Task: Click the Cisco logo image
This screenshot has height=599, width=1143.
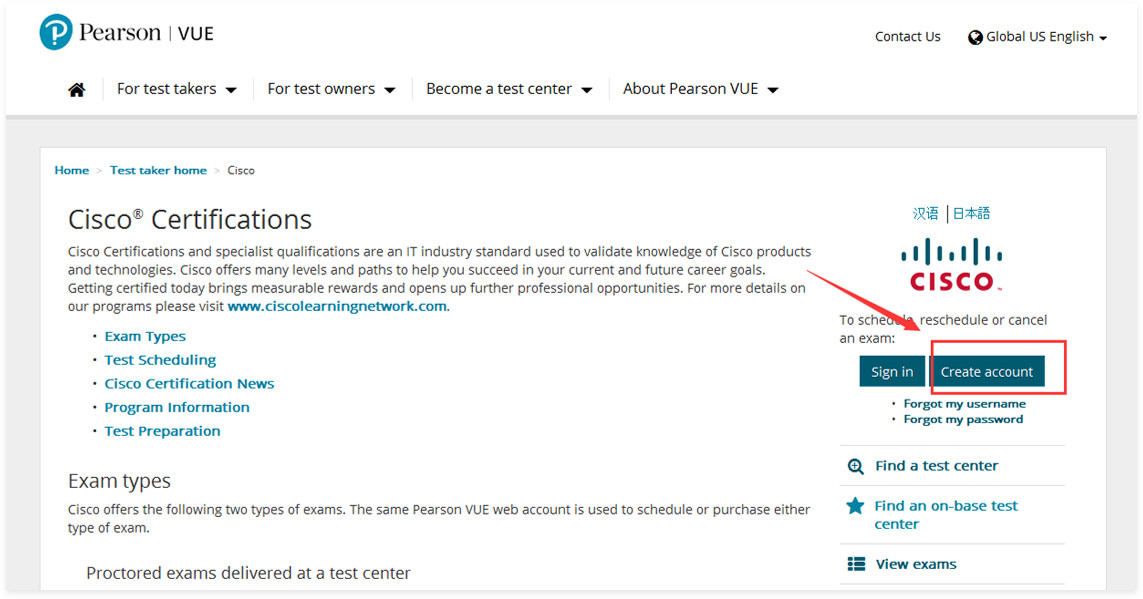Action: tap(951, 265)
